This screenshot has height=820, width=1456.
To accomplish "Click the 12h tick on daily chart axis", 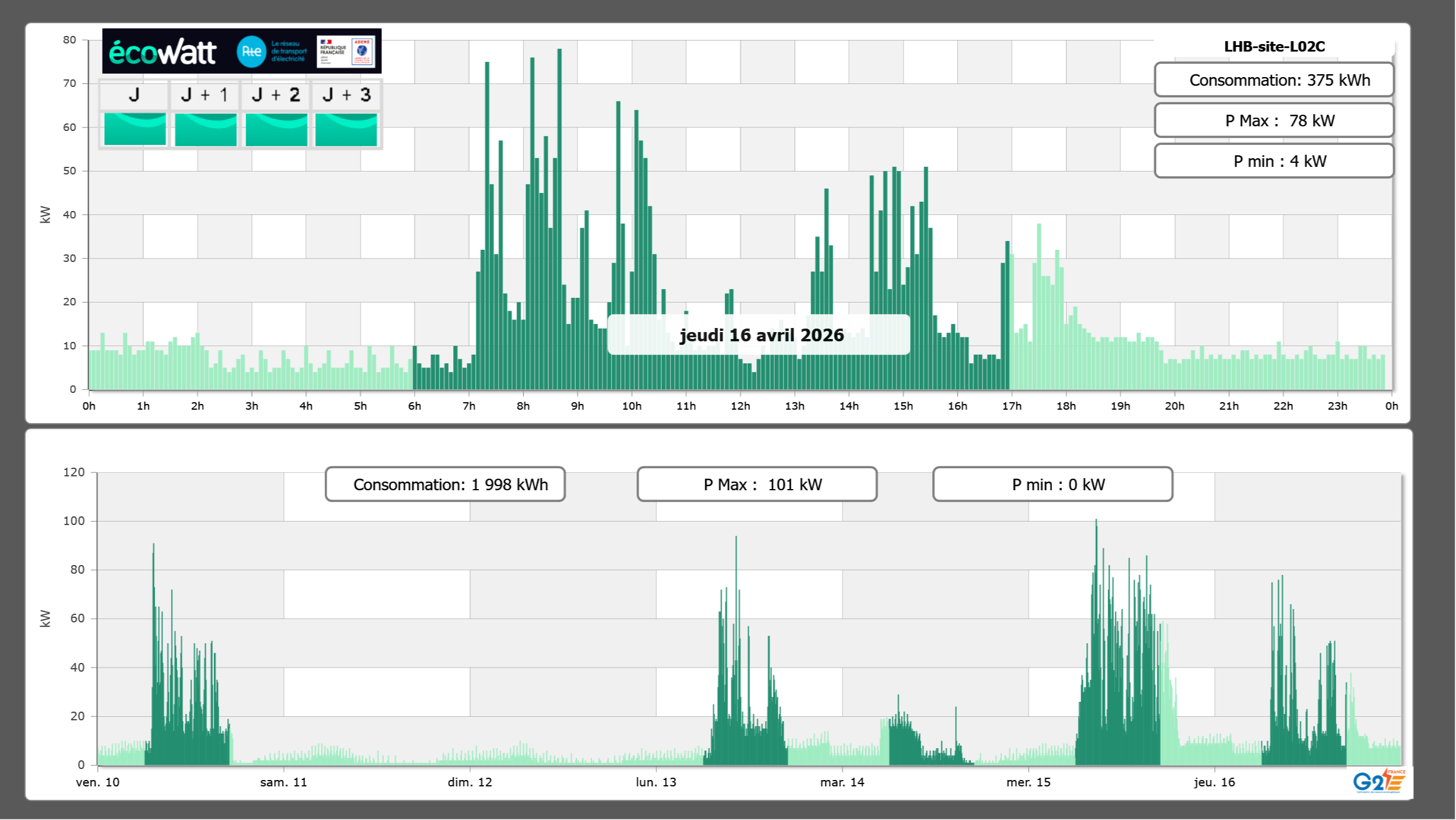I will pyautogui.click(x=740, y=406).
